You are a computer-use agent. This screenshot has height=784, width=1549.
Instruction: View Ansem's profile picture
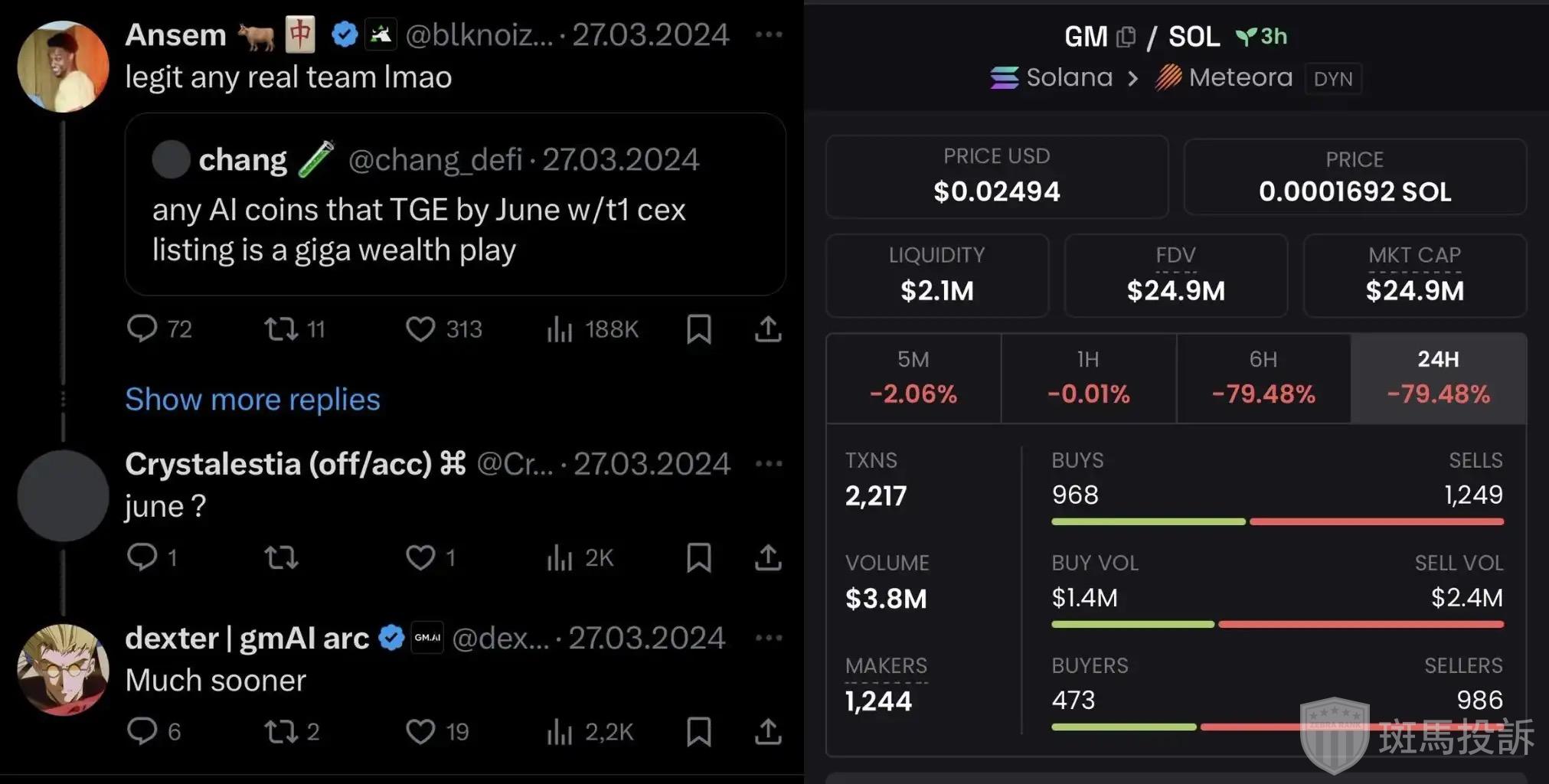[x=63, y=67]
